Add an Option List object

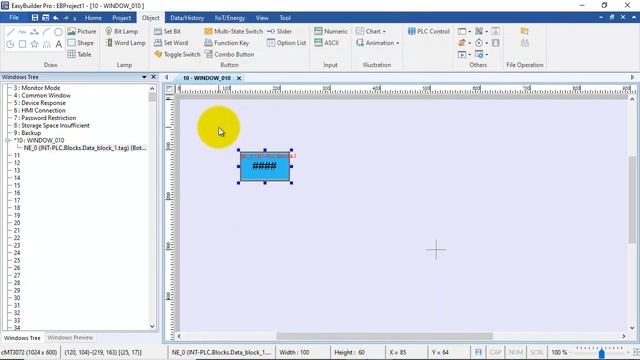point(287,42)
